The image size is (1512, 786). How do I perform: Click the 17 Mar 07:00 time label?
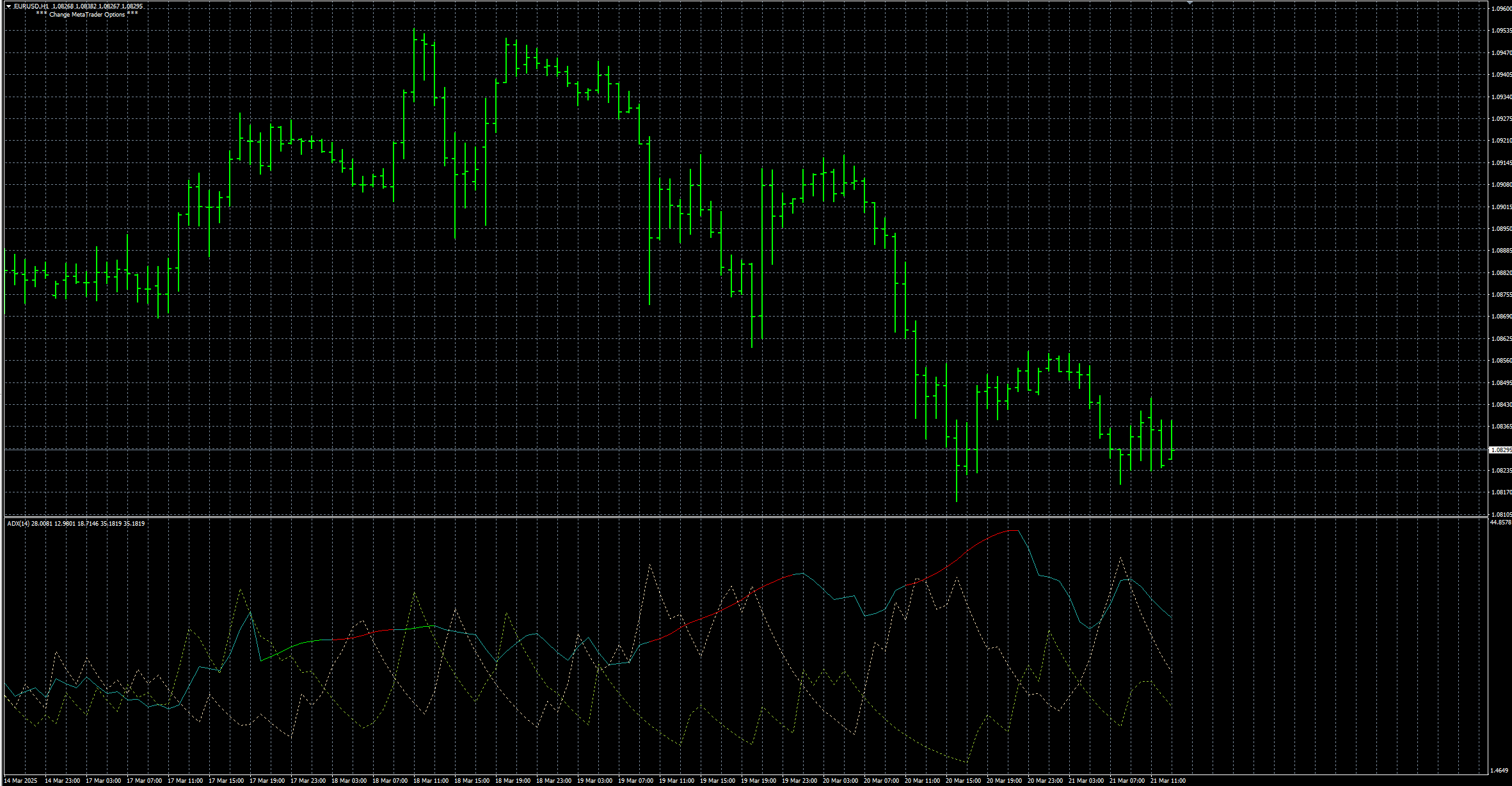point(144,781)
